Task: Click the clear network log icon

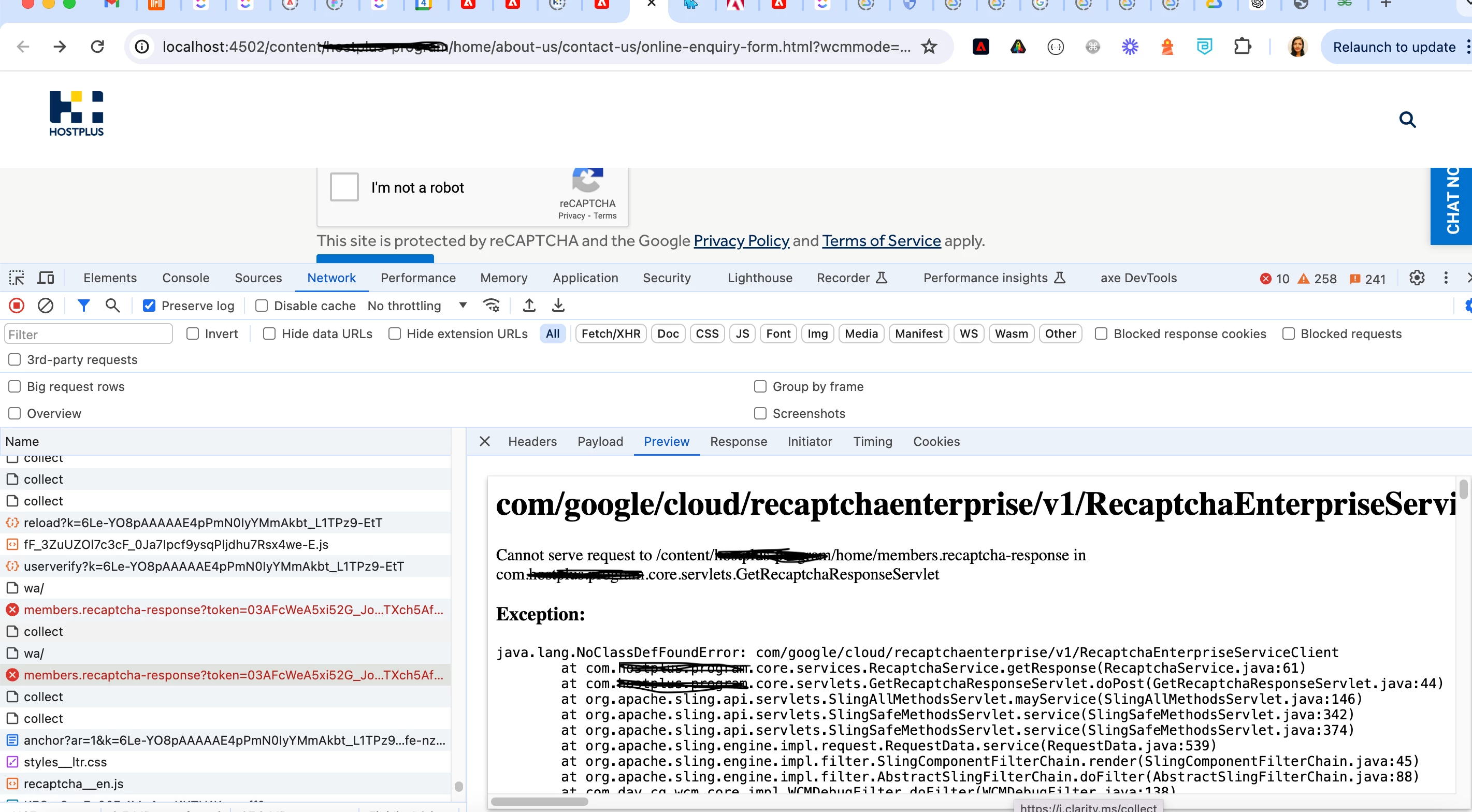Action: 45,306
